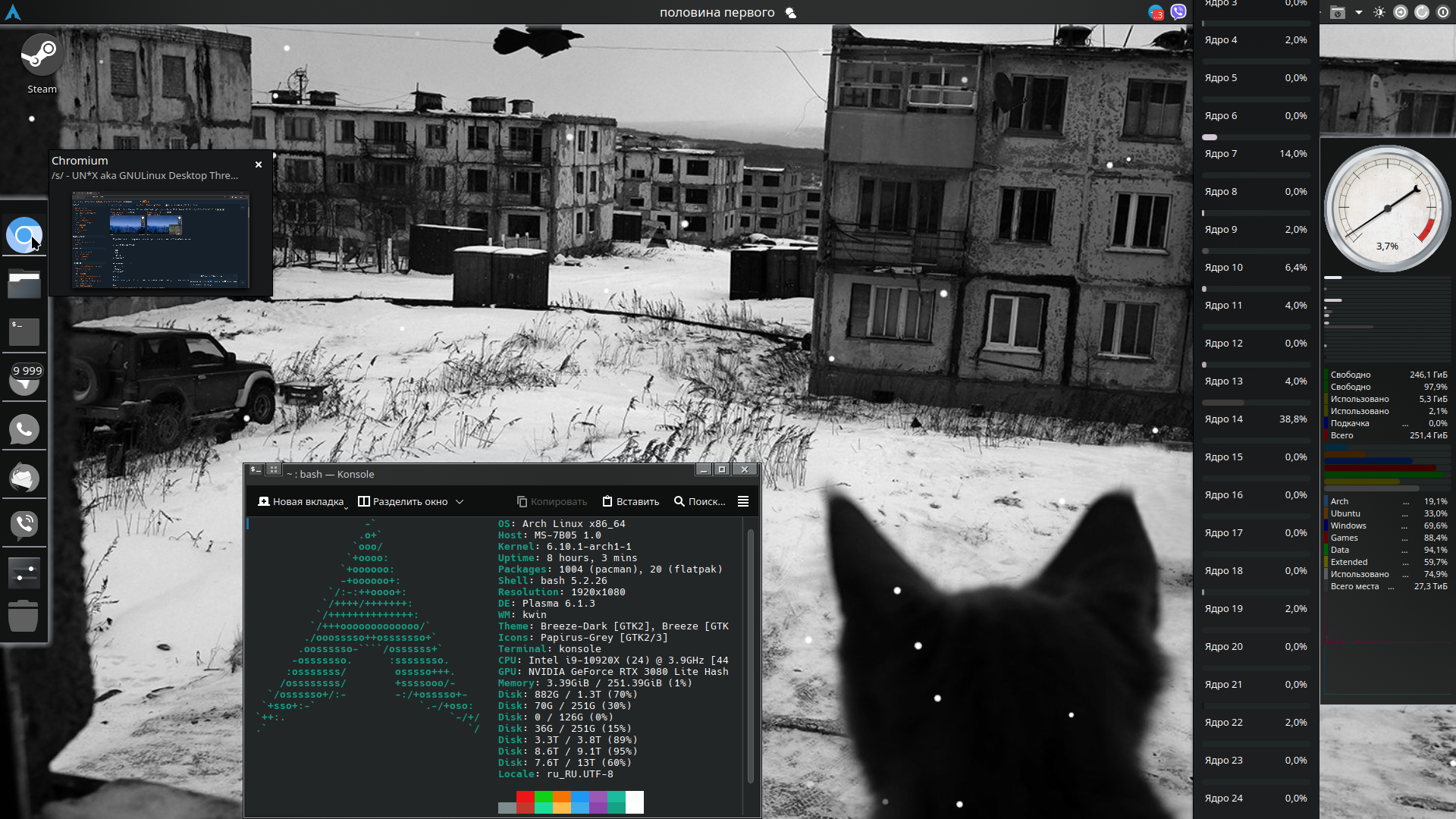
Task: Expand the New Tab dropdown chevron in Konsole
Action: (346, 507)
